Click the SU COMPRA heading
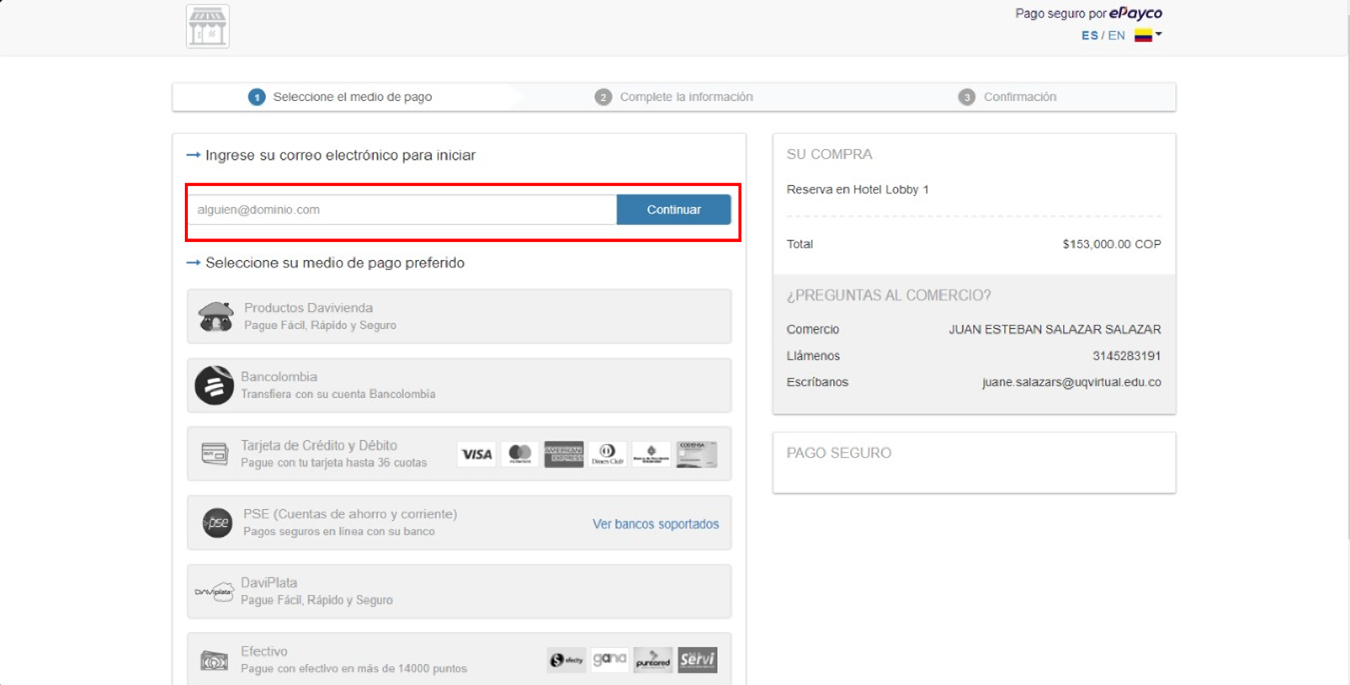Screen dimensions: 1350x685 [x=830, y=154]
